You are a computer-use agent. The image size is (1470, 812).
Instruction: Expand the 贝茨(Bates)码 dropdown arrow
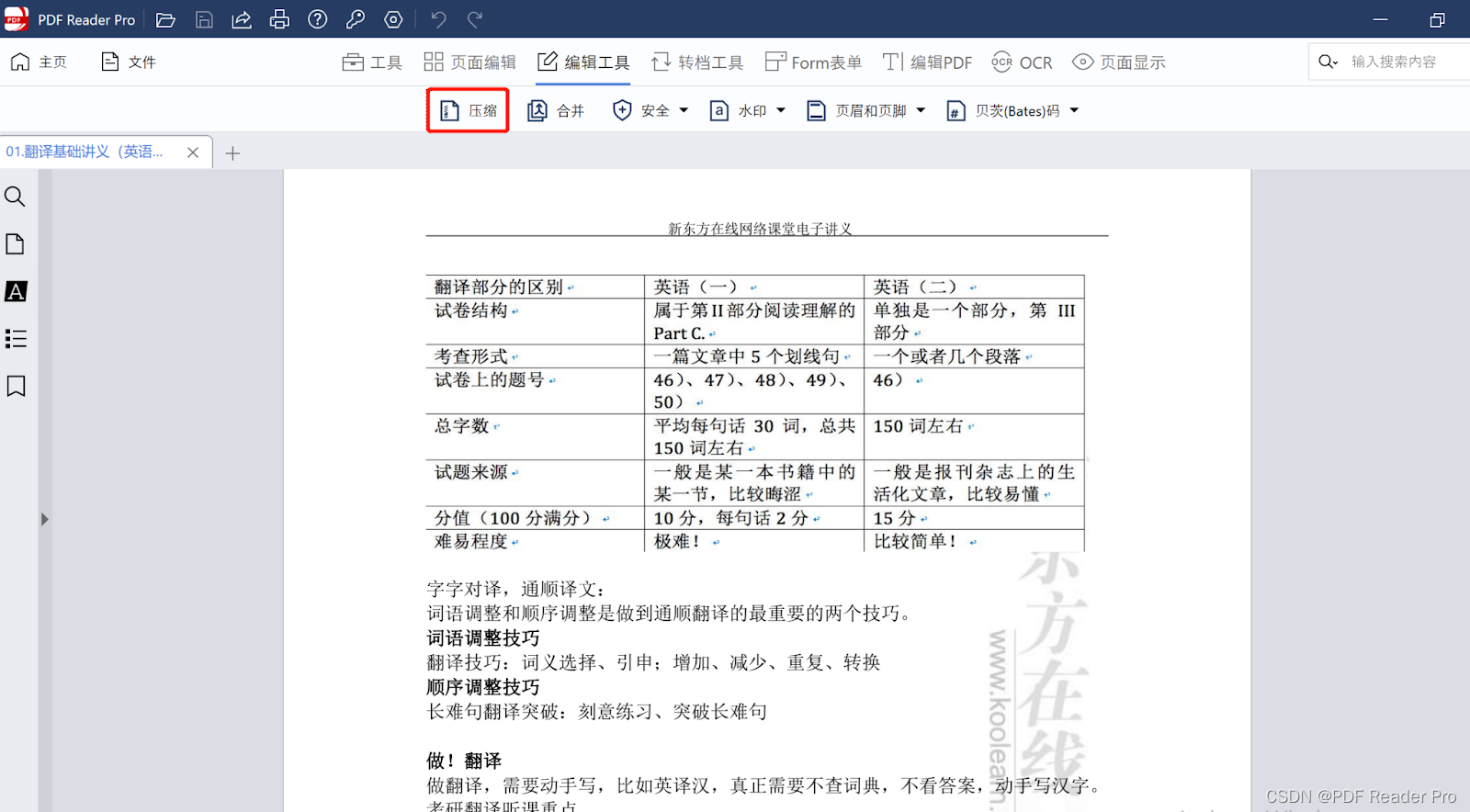tap(1074, 111)
